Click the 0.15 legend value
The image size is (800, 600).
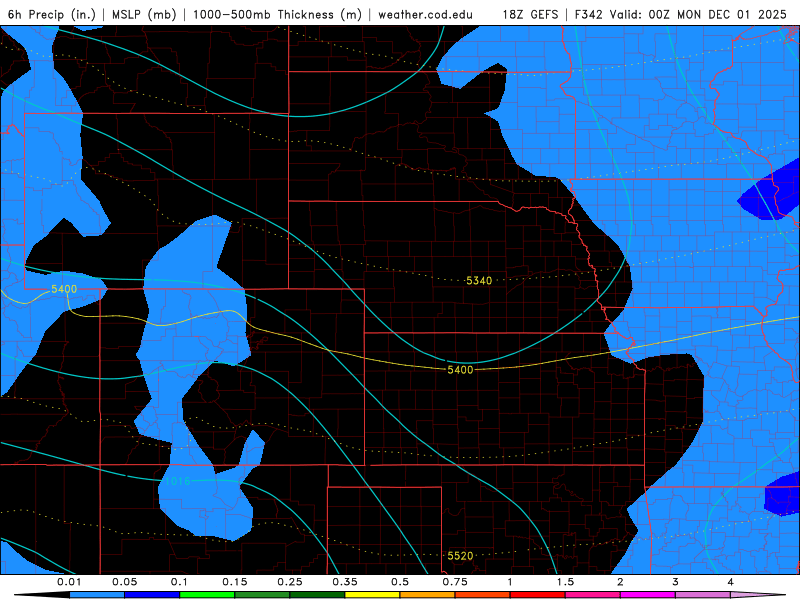pyautogui.click(x=235, y=582)
